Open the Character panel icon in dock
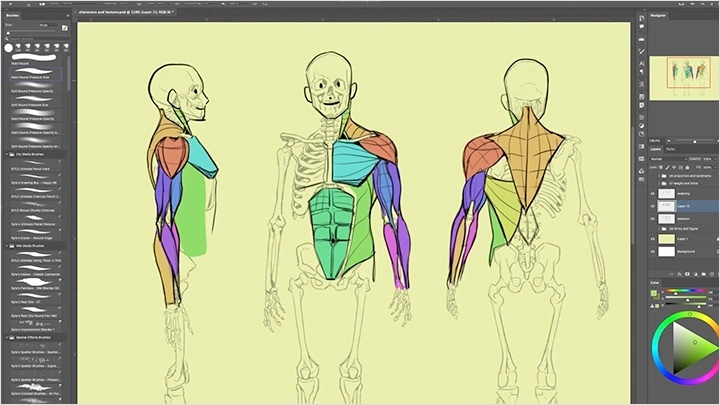The image size is (720, 405). tap(641, 63)
